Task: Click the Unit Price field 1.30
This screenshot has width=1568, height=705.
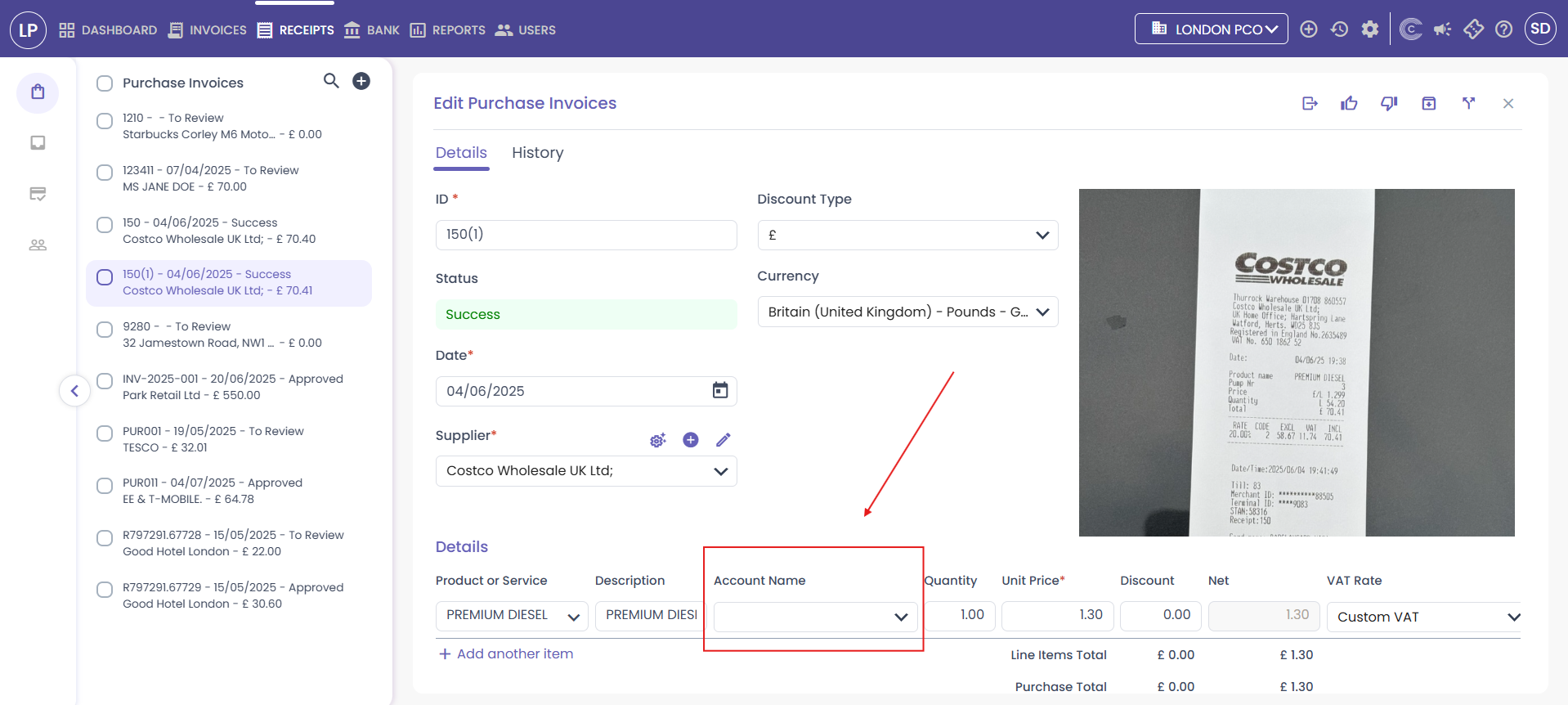Action: (1057, 615)
